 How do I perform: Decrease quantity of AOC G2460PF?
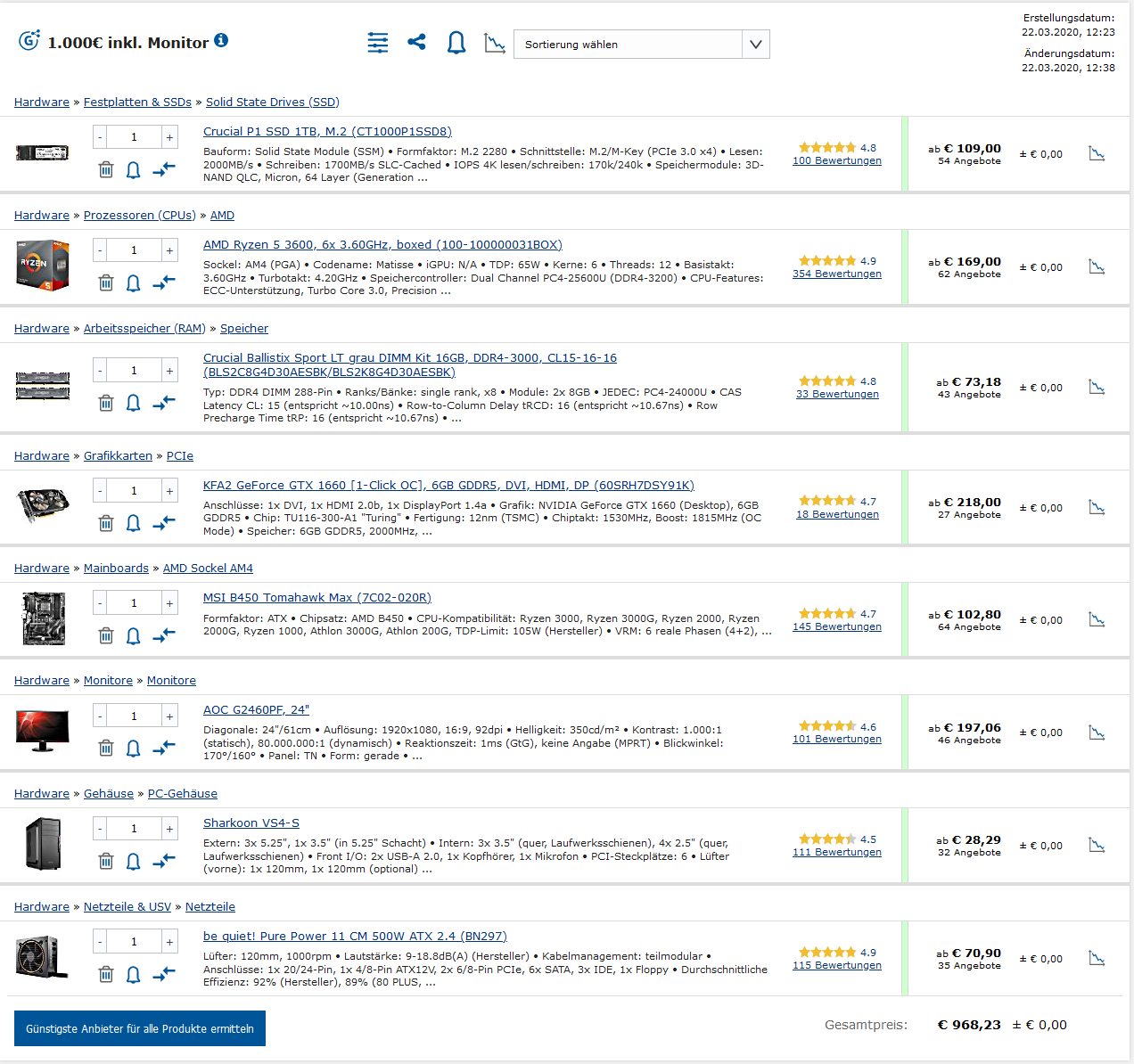click(101, 716)
